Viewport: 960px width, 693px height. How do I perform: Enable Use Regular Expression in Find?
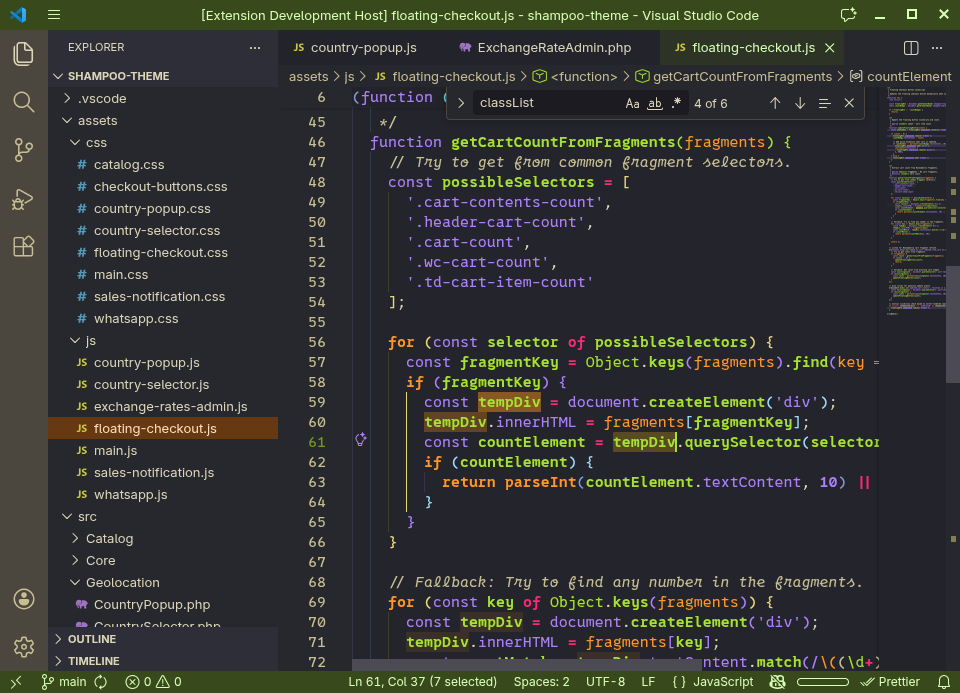(674, 103)
